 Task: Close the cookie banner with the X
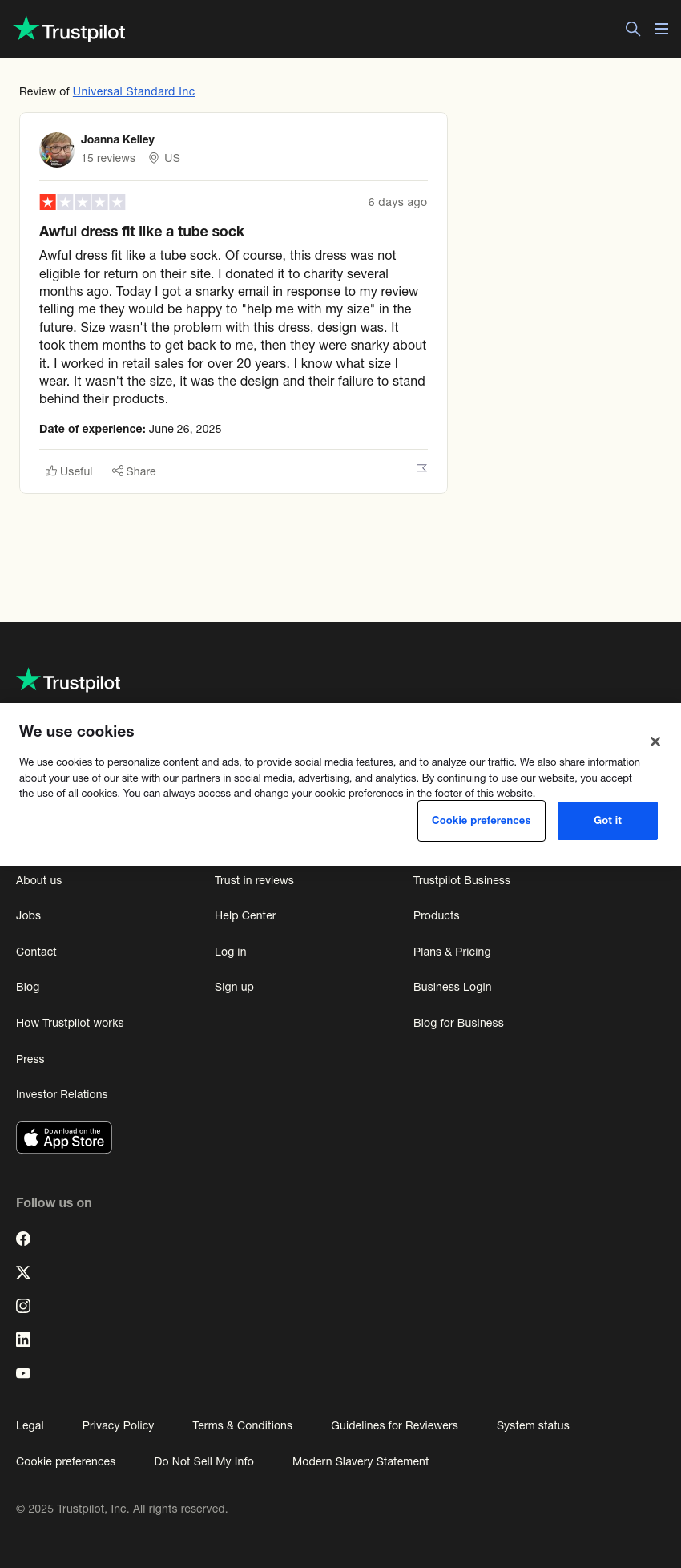point(655,742)
